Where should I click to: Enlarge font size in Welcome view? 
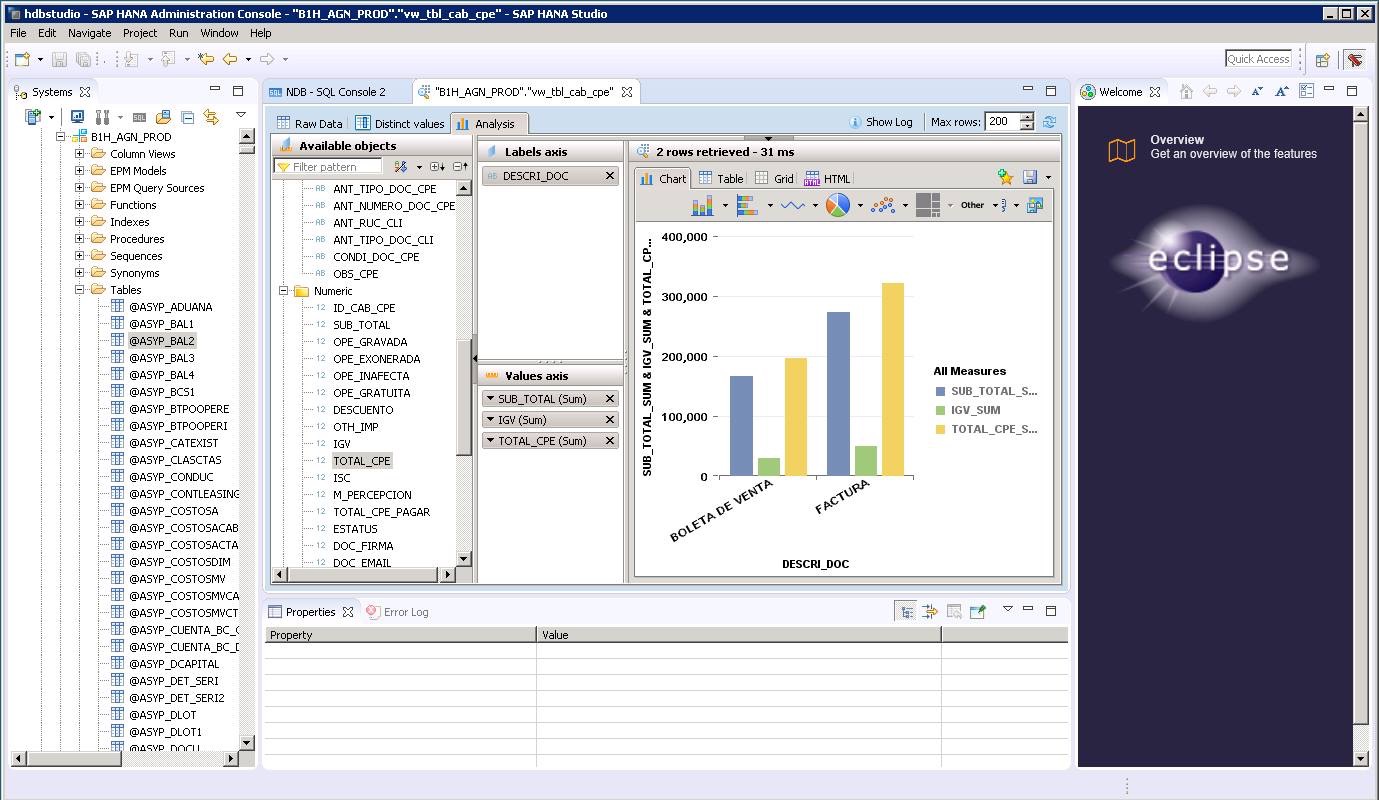[x=1282, y=91]
